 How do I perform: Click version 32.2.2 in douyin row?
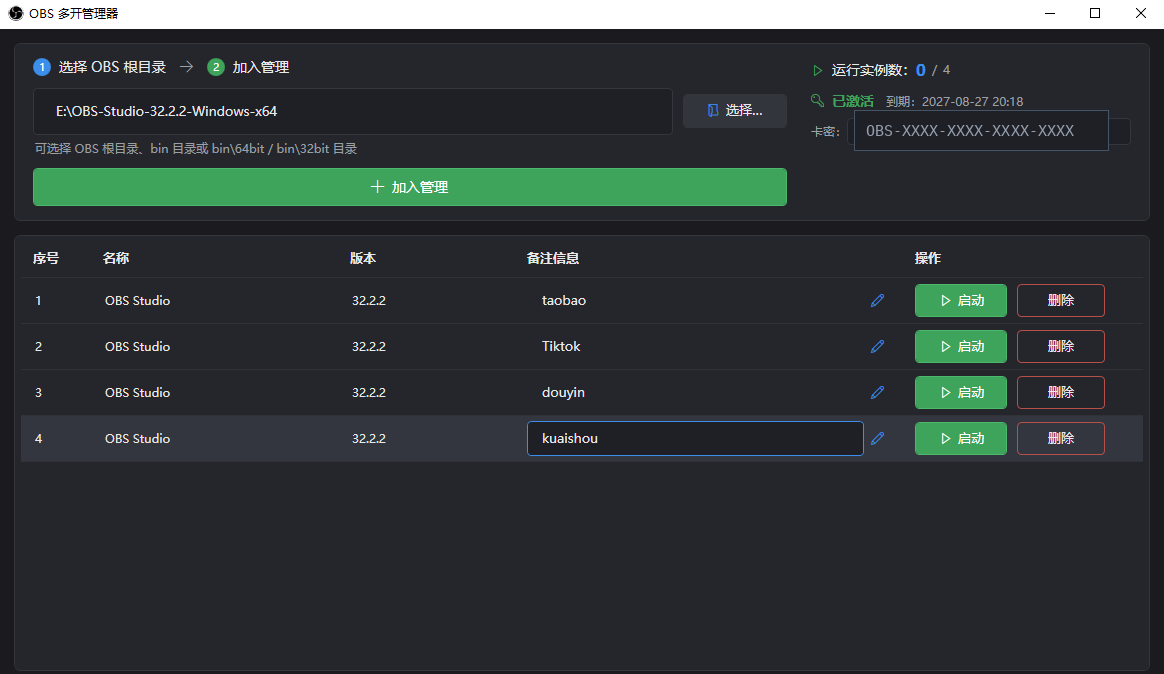click(369, 393)
